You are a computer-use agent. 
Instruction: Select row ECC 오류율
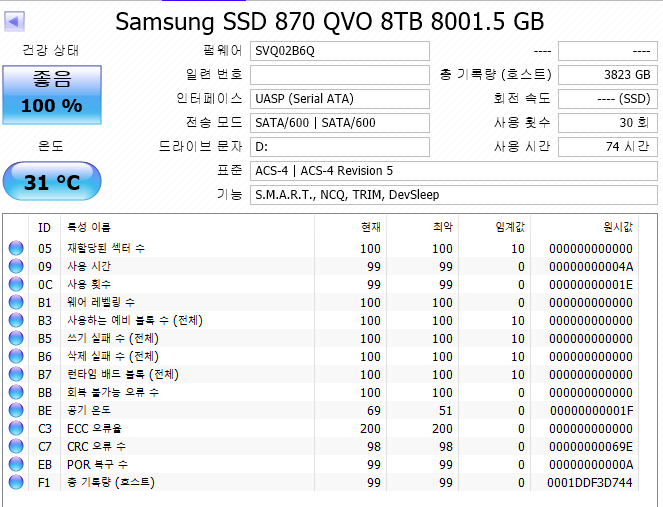(321, 428)
